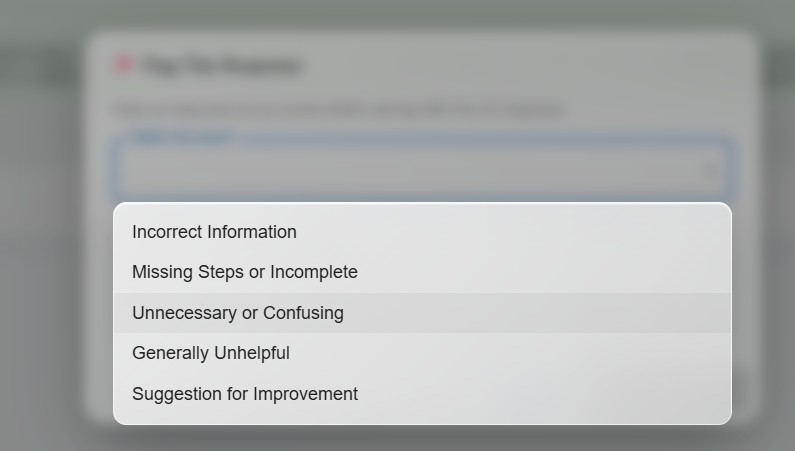Click the blurred dialog title text
The image size is (795, 451).
[x=221, y=67]
